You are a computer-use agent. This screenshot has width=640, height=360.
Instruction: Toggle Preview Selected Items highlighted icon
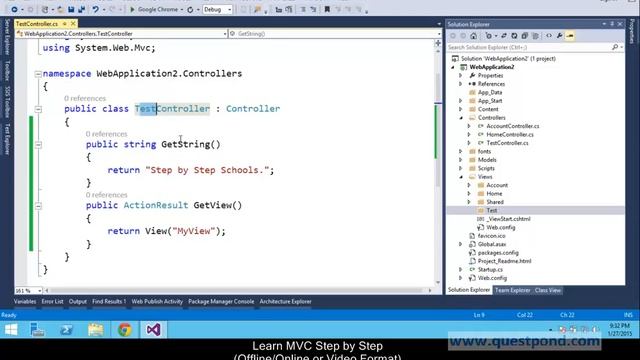click(570, 36)
